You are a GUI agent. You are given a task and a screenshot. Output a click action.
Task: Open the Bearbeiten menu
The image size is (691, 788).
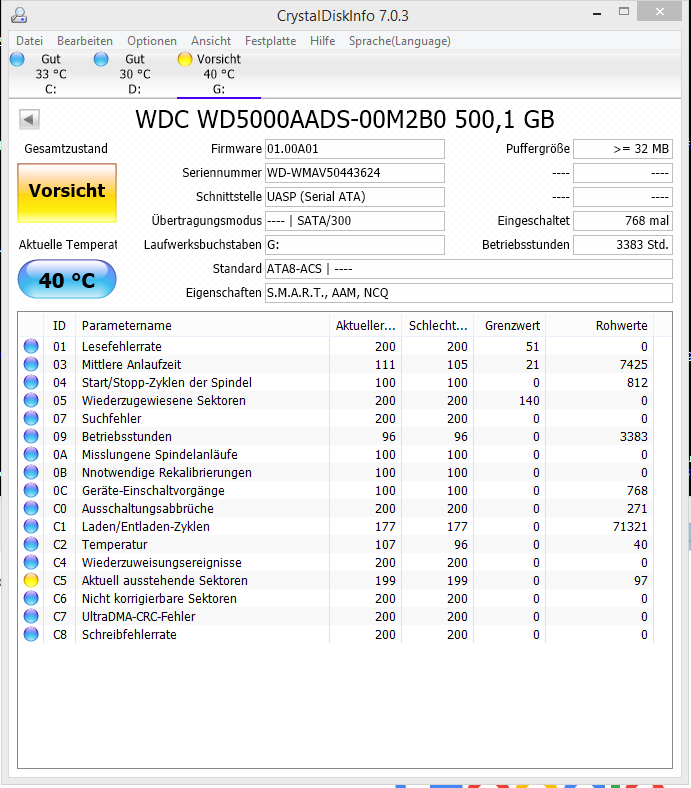tap(85, 41)
